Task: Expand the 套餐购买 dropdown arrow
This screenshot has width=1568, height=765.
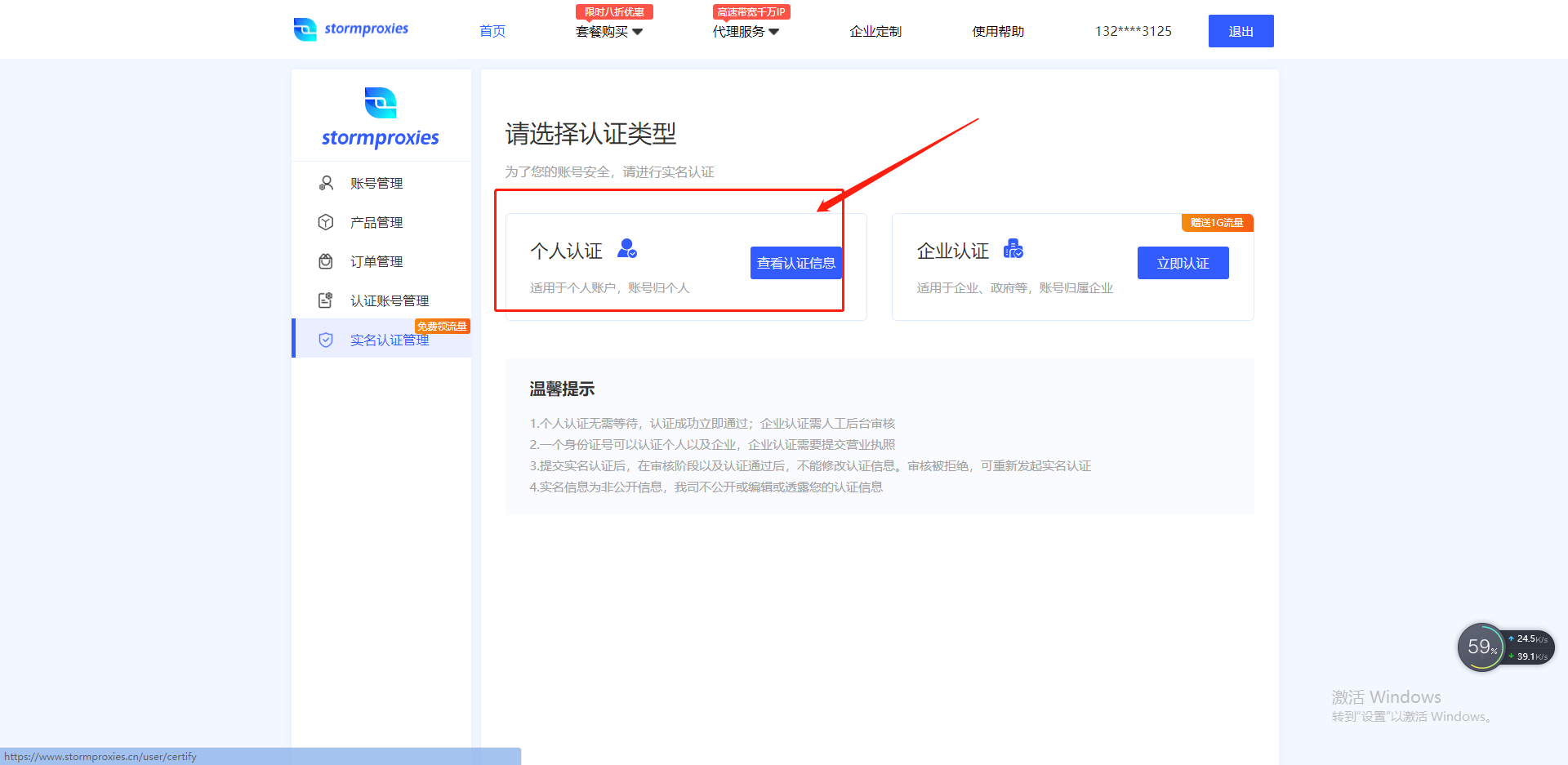Action: tap(638, 32)
